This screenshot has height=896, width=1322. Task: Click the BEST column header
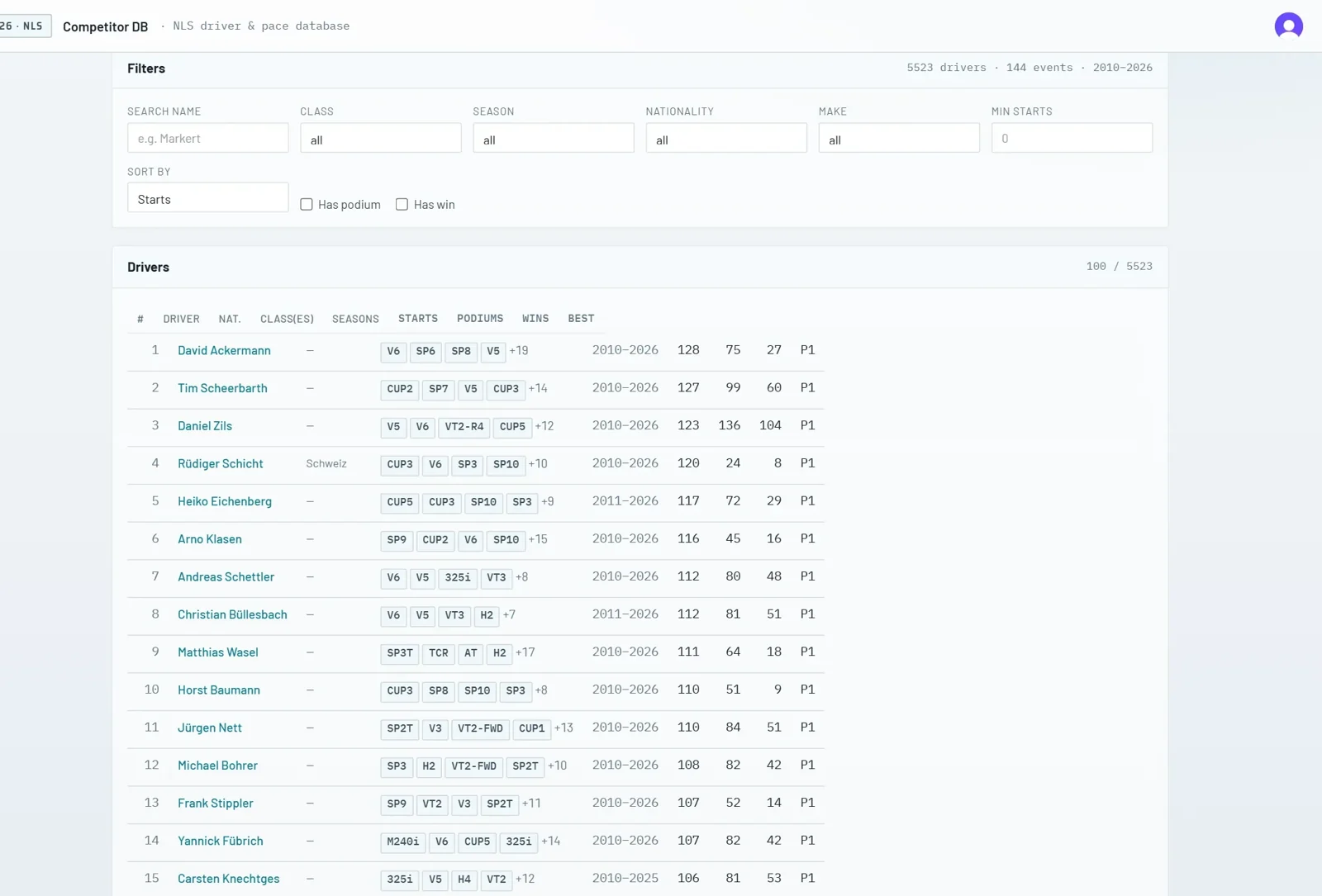(581, 318)
